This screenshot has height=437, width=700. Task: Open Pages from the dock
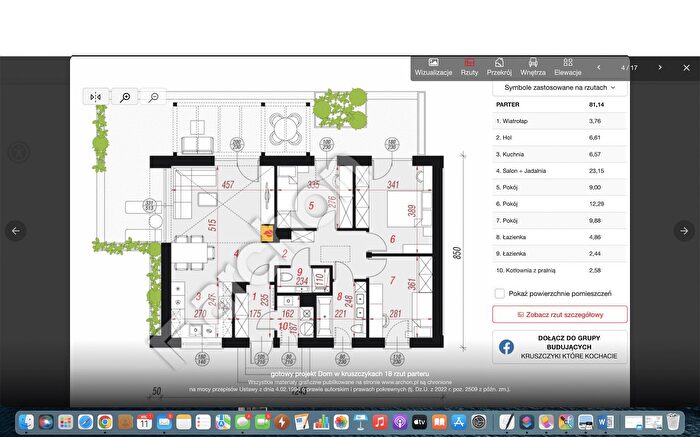click(301, 421)
